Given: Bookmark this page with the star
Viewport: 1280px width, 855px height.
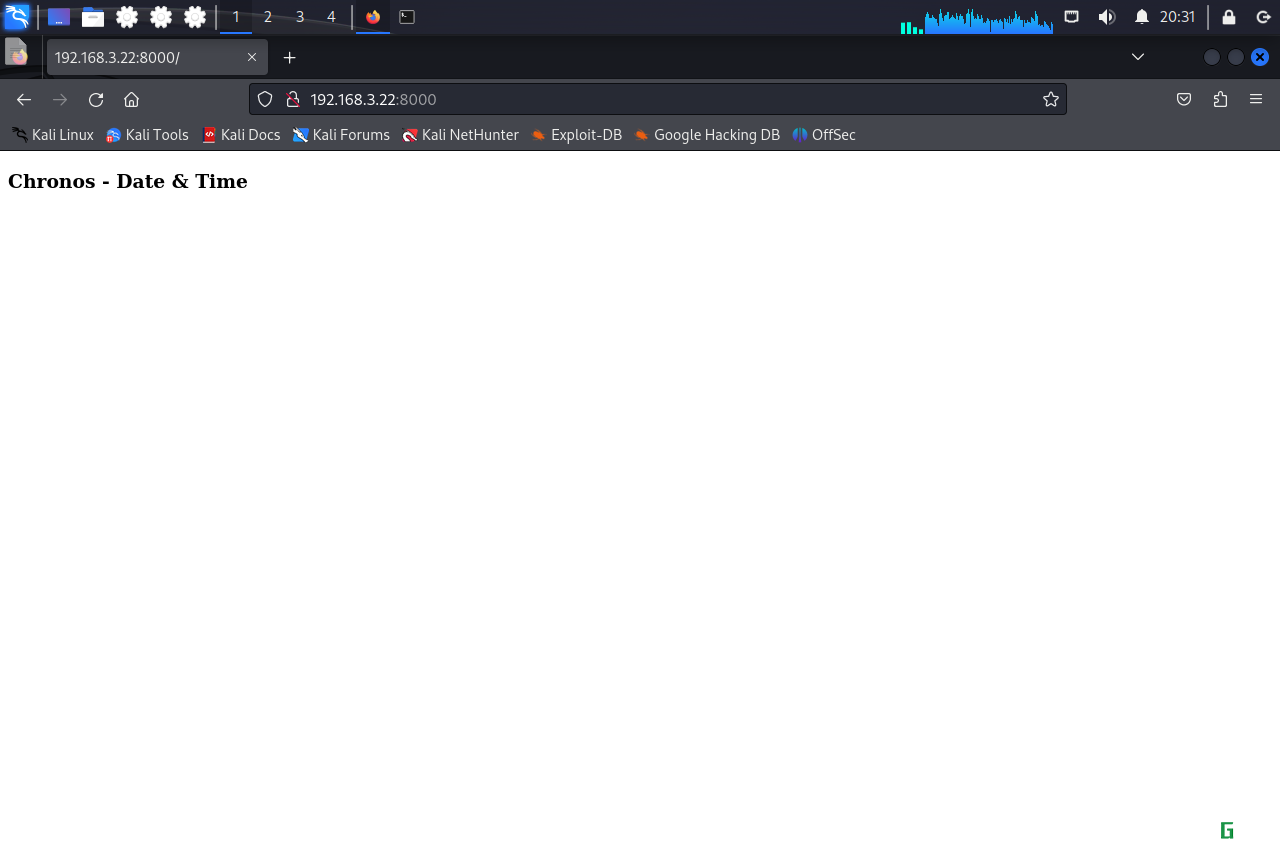Looking at the screenshot, I should 1051,99.
